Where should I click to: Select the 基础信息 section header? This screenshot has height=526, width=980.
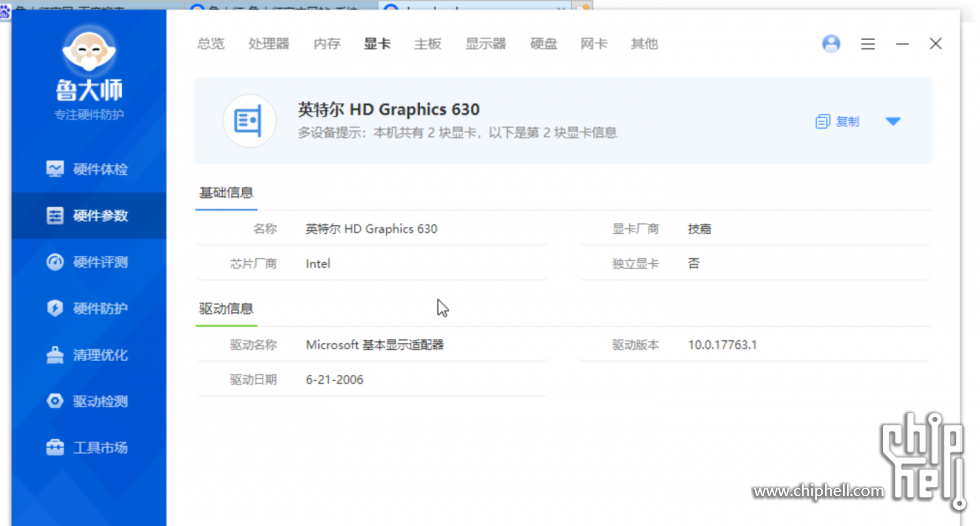pos(226,192)
